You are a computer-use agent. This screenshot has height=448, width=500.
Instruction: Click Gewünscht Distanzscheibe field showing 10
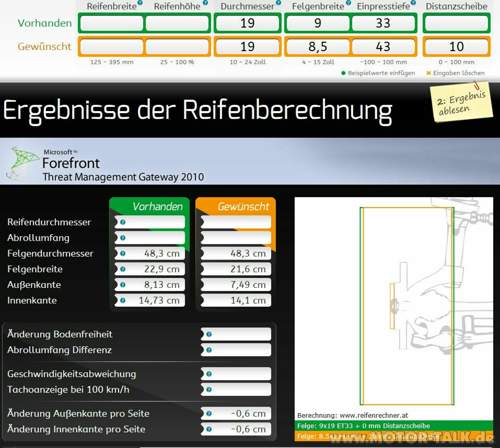(456, 47)
